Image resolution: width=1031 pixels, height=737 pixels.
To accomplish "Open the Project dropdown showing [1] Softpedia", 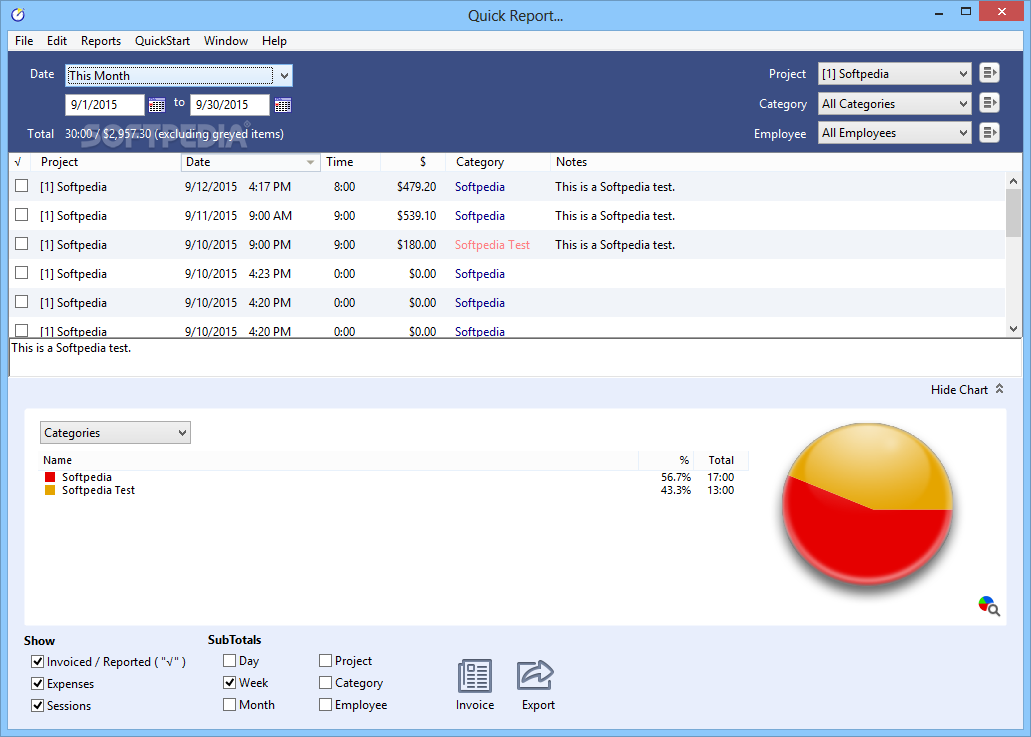I will 894,74.
